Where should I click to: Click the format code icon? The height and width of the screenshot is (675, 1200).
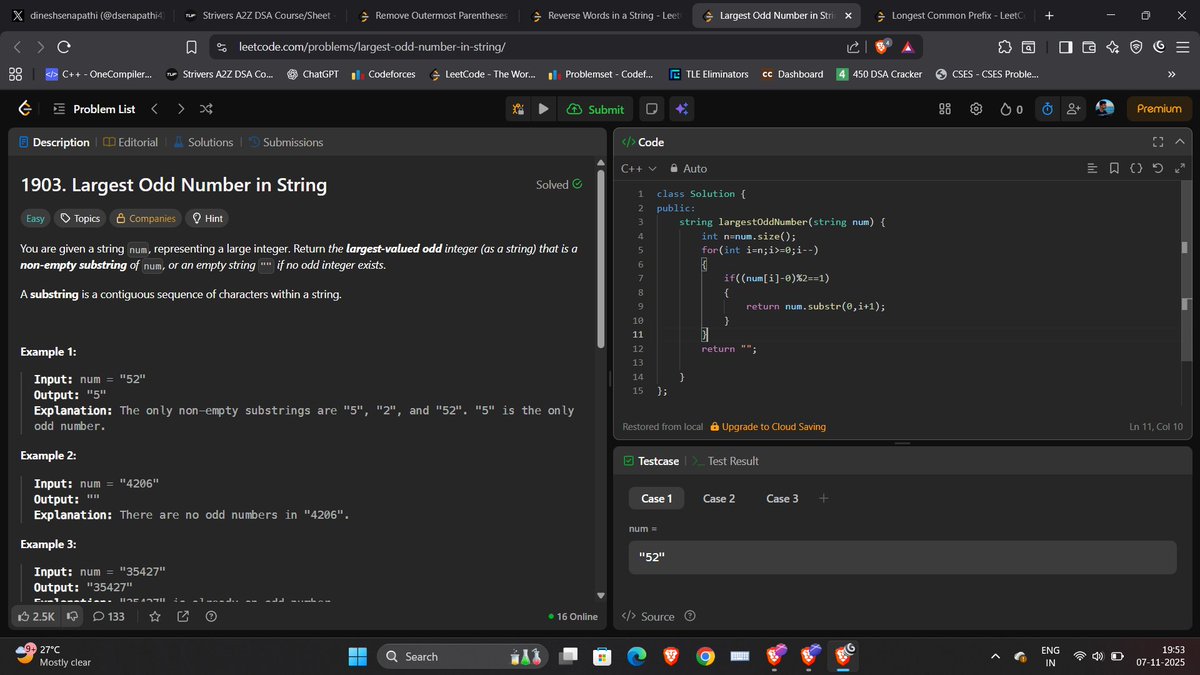point(1092,169)
